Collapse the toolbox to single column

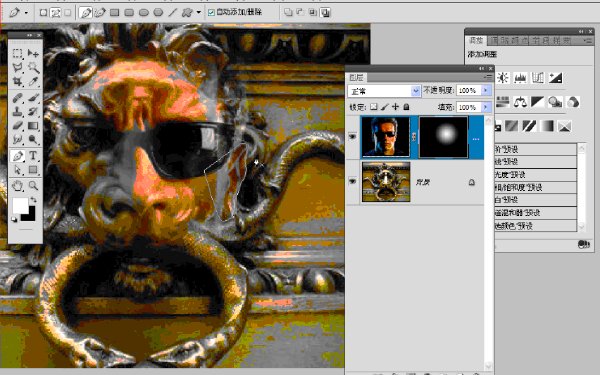(29, 35)
